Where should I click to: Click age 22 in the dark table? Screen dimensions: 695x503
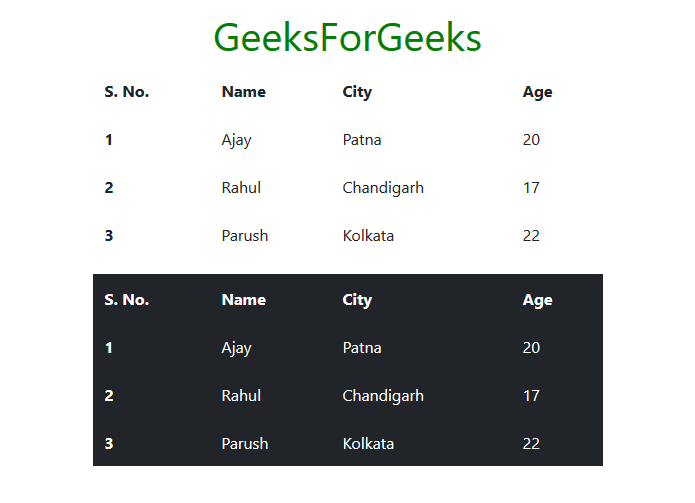531,444
